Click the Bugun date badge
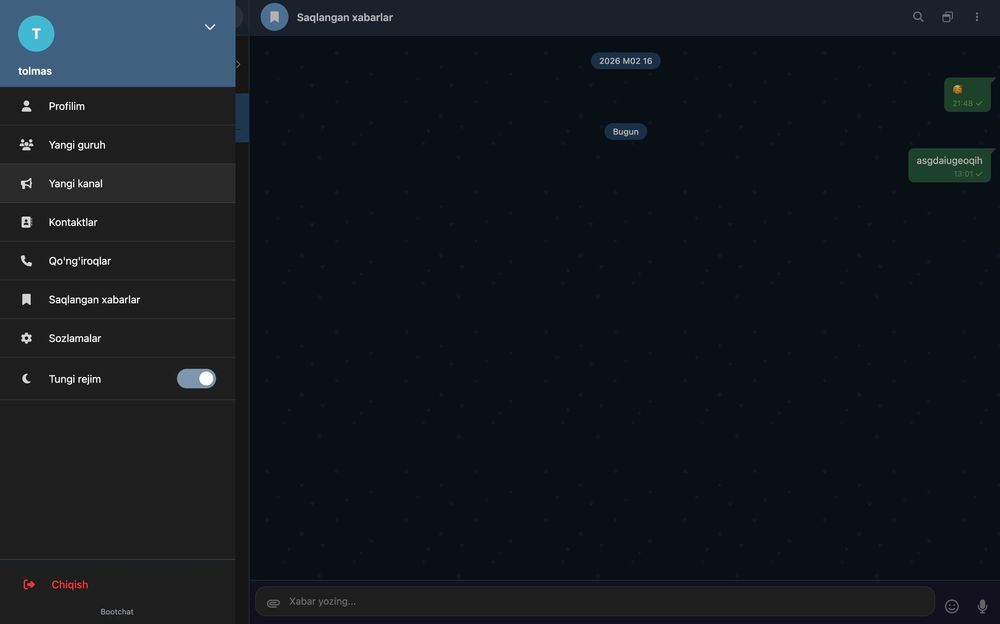This screenshot has width=1000, height=624. coord(625,131)
